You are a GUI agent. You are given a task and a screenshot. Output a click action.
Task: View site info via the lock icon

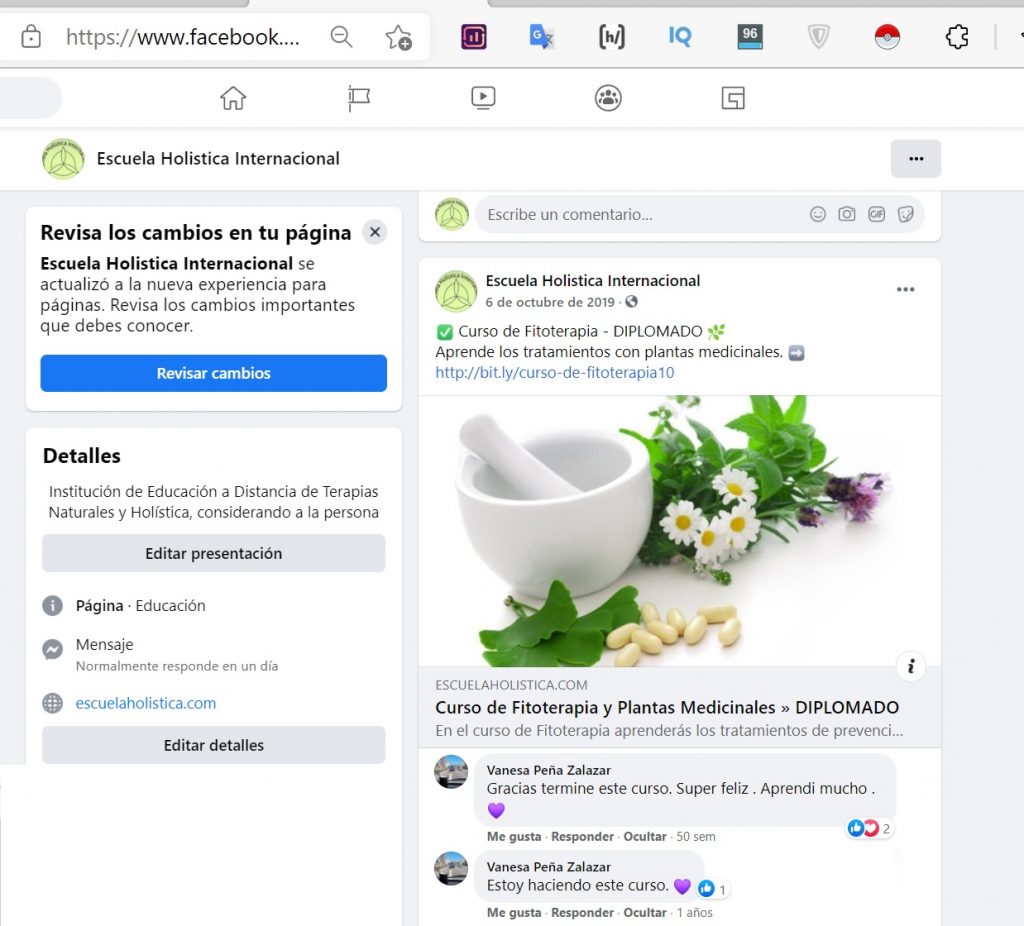click(31, 37)
